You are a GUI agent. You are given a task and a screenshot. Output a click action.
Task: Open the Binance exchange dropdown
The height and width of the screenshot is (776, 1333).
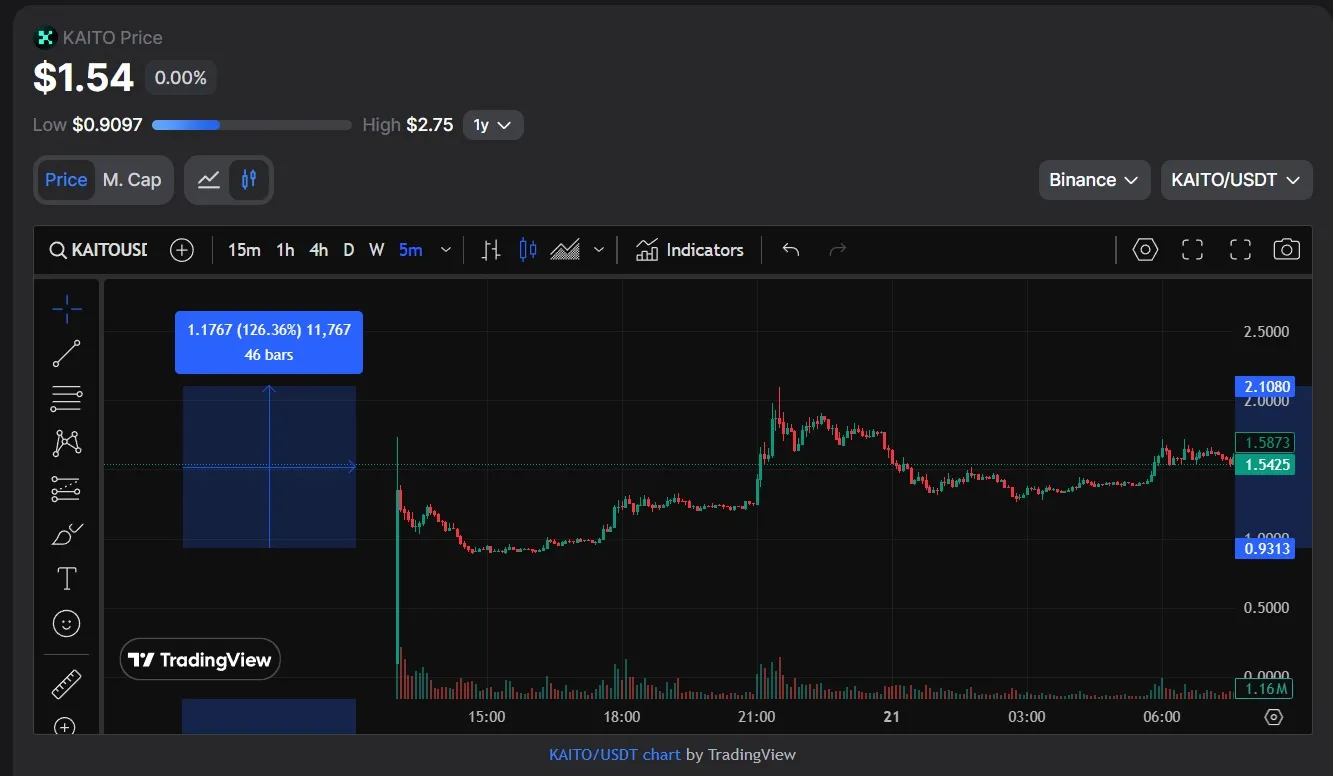click(1093, 180)
